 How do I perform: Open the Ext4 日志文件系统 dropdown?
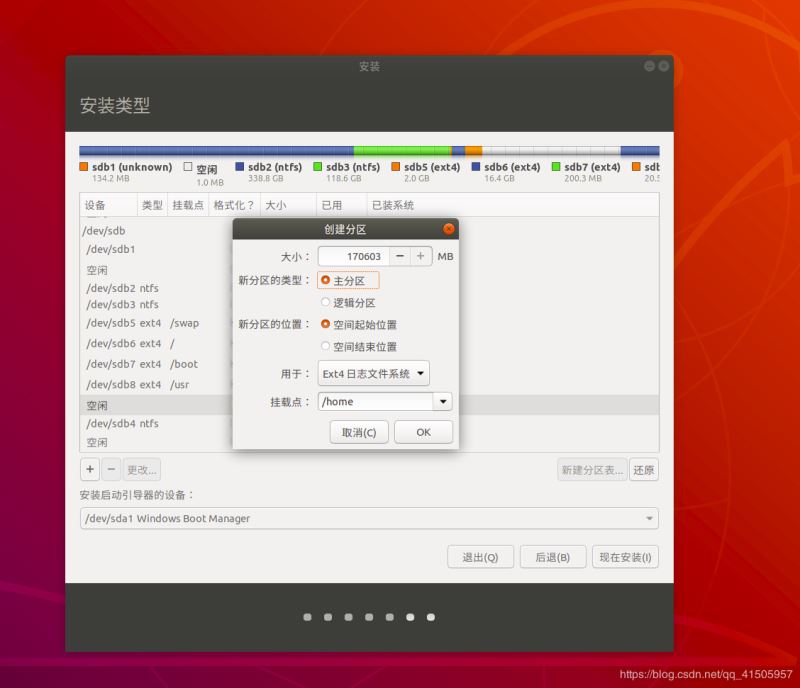[x=373, y=374]
